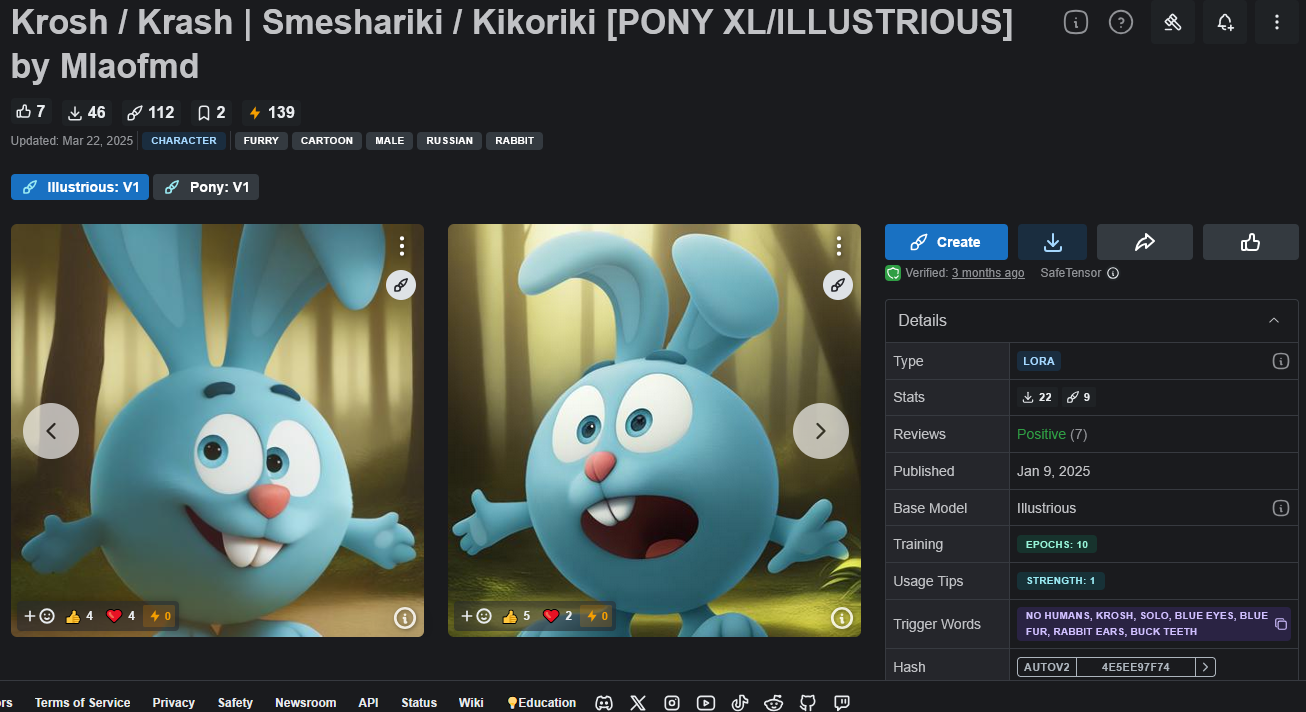1306x712 pixels.
Task: Select the MALE tag
Action: click(x=390, y=141)
